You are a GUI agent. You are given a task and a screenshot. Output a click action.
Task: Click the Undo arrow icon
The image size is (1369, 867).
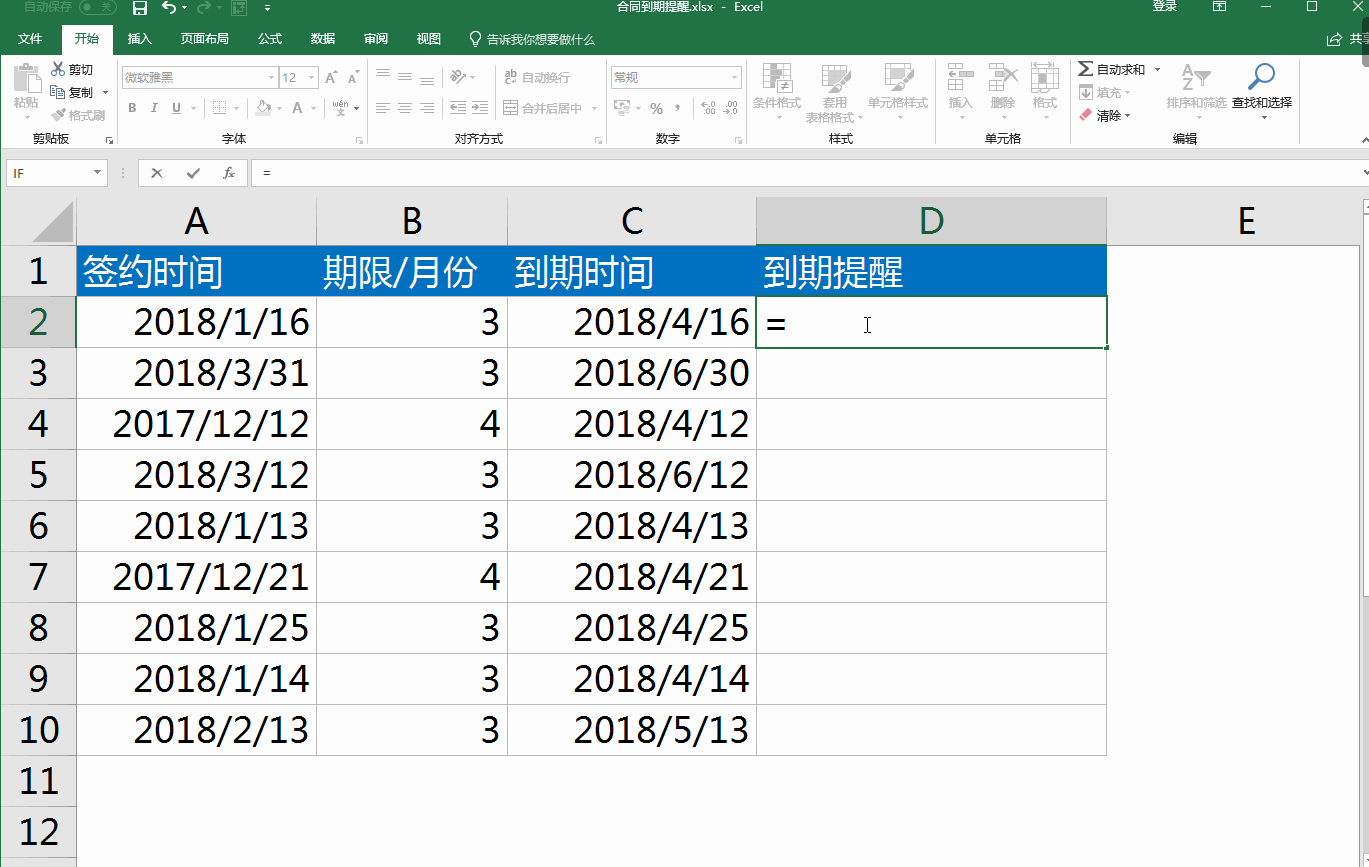click(168, 8)
